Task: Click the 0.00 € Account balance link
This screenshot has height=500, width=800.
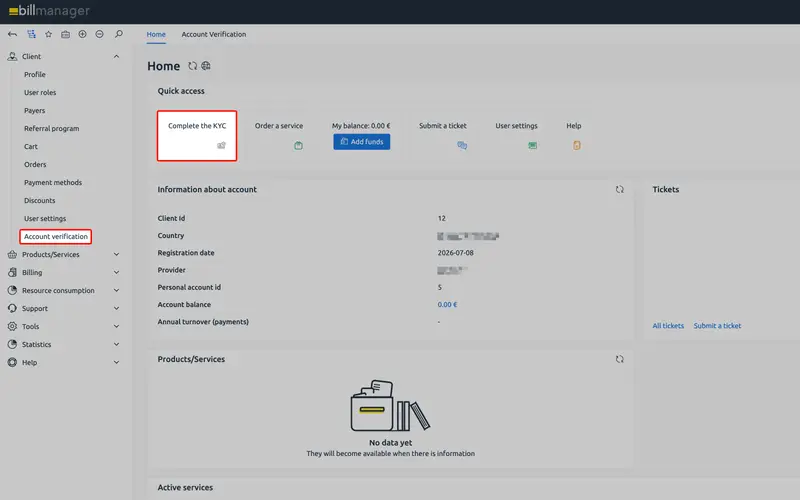Action: coord(447,305)
